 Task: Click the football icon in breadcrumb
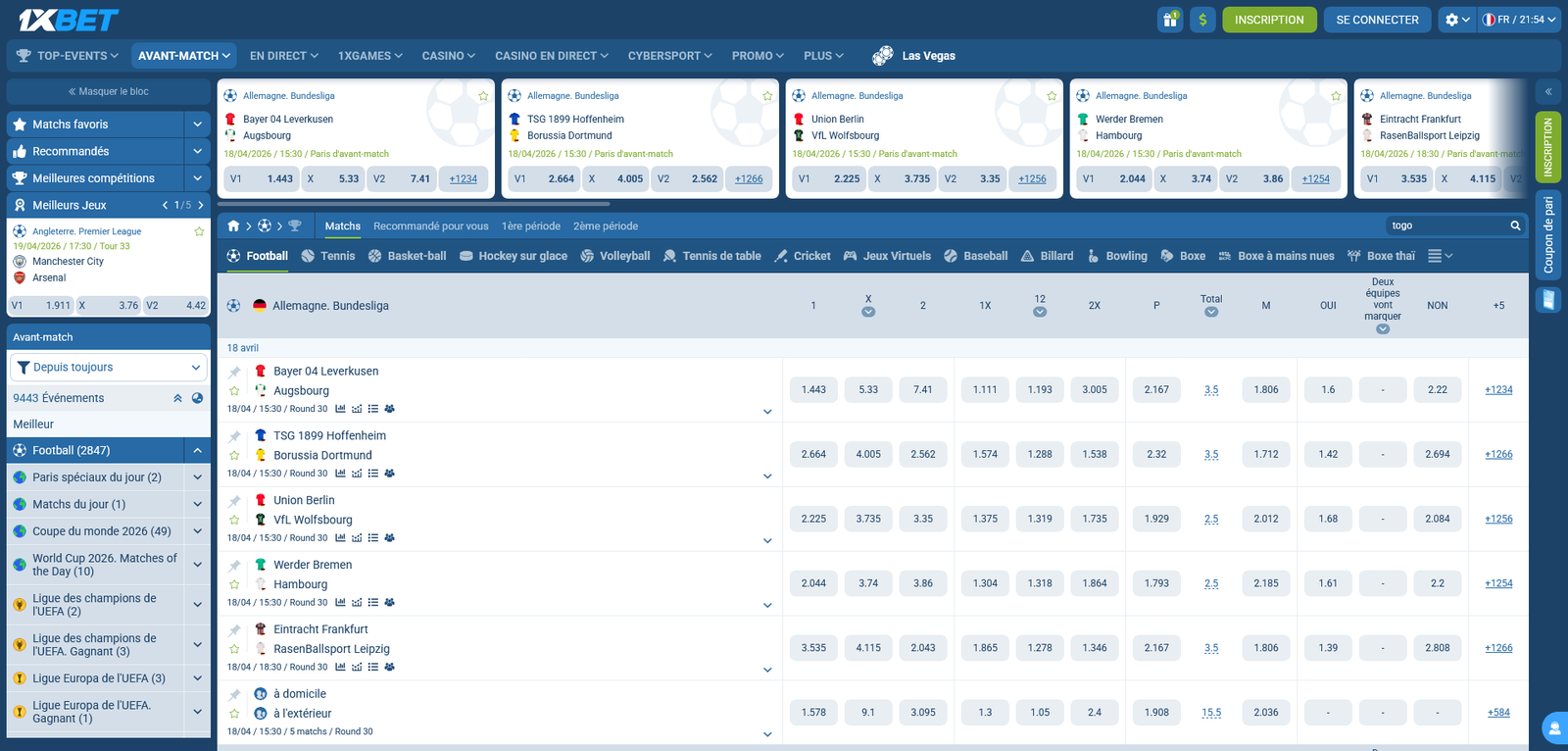tap(265, 225)
